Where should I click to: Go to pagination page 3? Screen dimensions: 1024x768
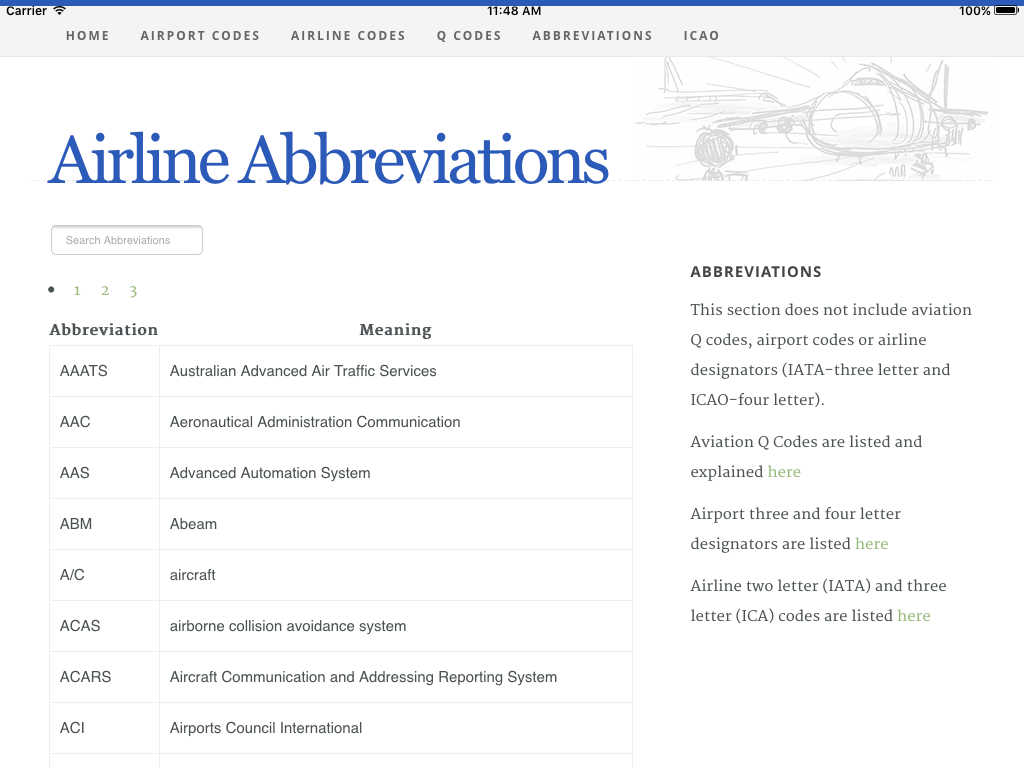[133, 291]
